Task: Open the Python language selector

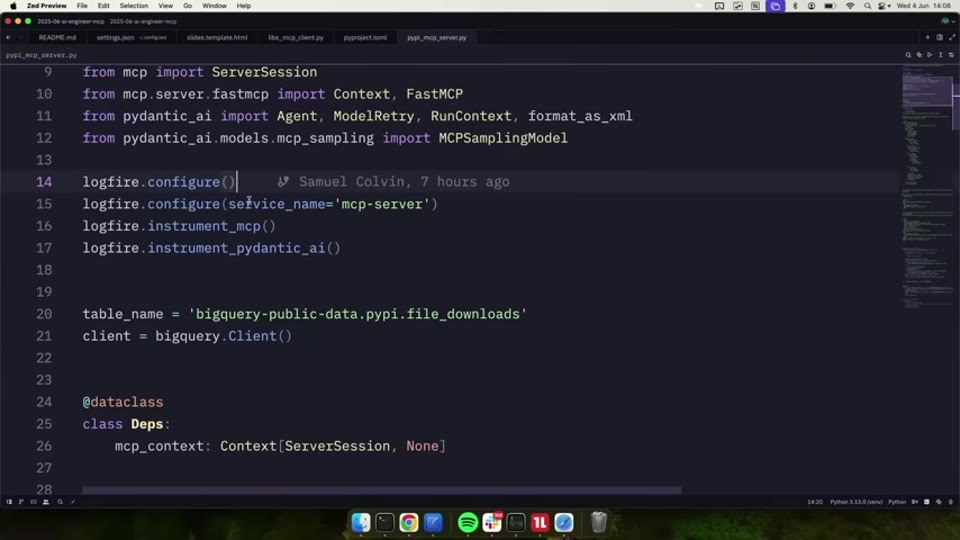Action: (x=897, y=502)
